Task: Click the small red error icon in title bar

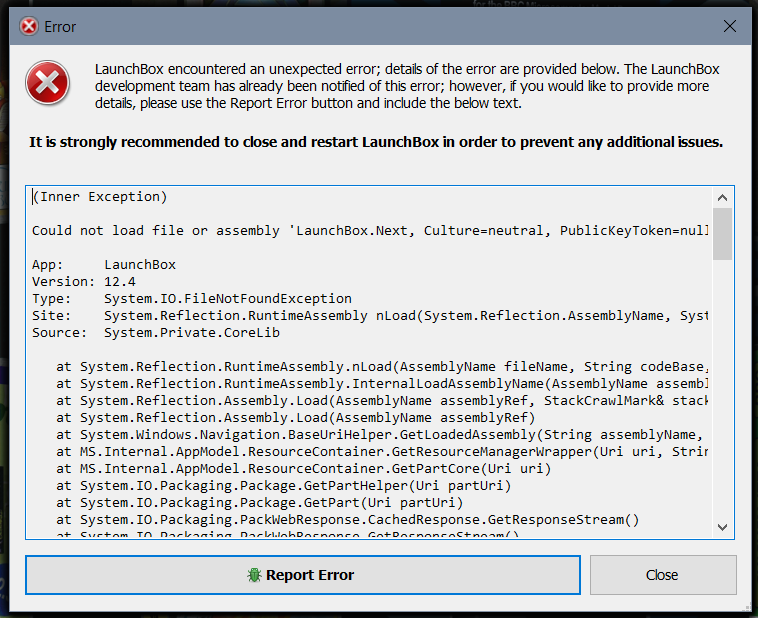Action: point(29,27)
